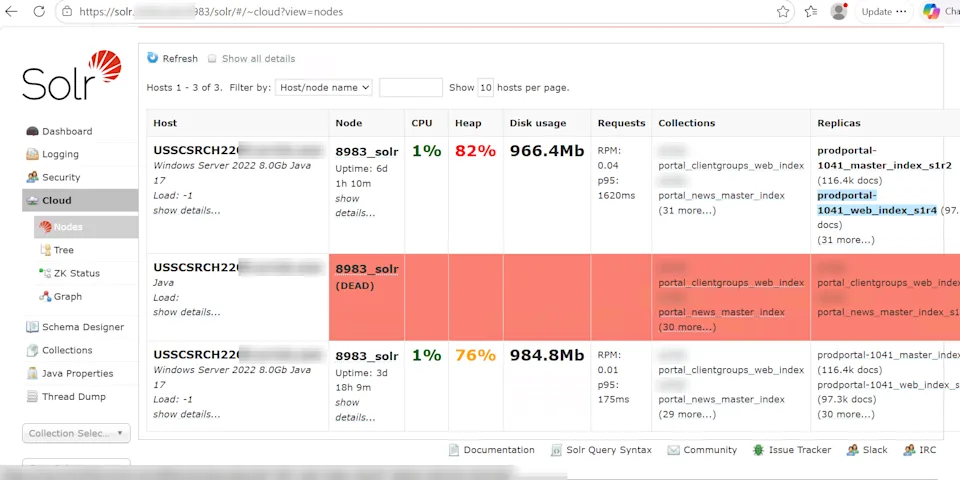Open the Collection Selector dropdown
This screenshot has height=480, width=960.
[77, 433]
